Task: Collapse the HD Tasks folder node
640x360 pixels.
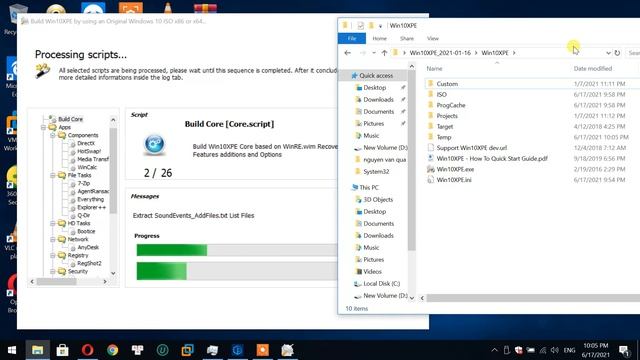Action: pyautogui.click(x=53, y=223)
